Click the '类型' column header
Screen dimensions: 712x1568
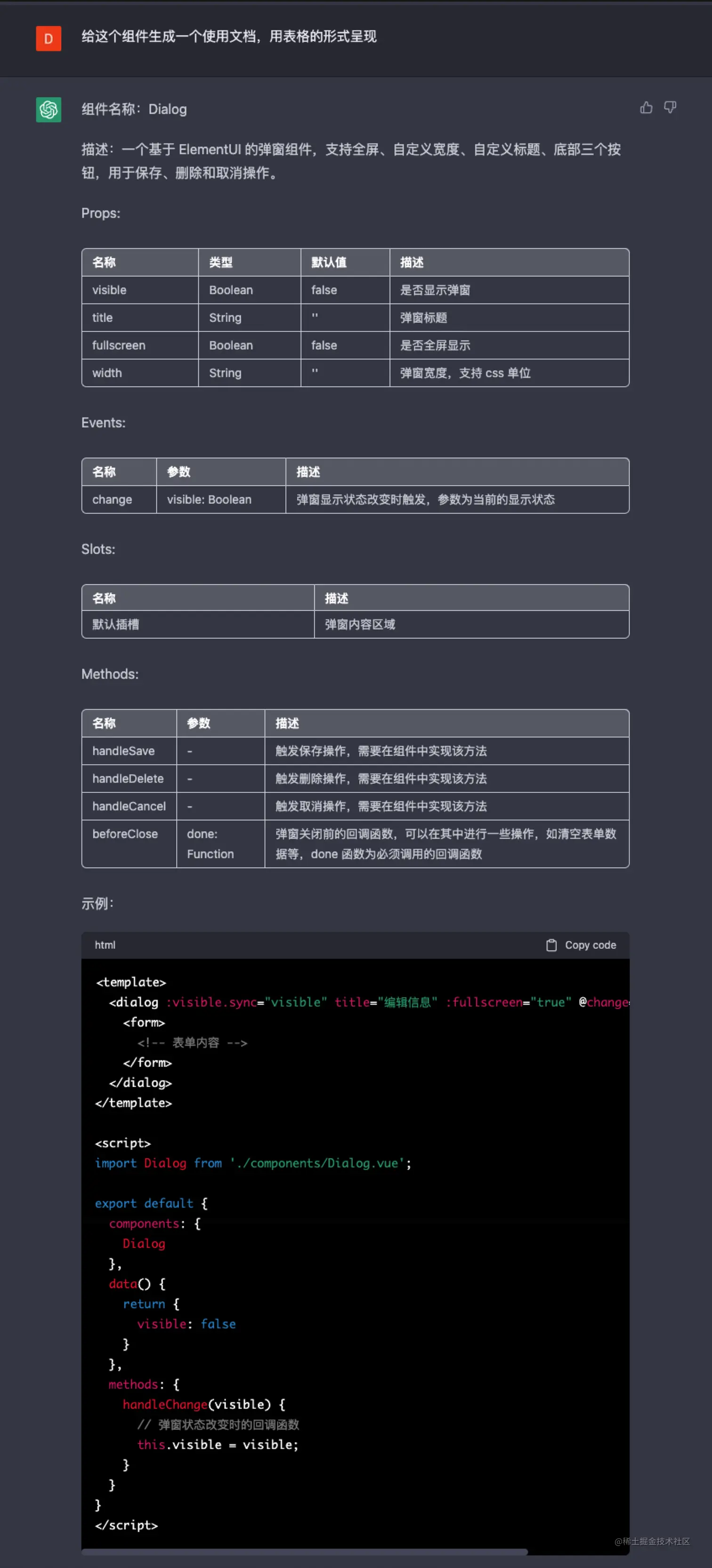tap(250, 262)
